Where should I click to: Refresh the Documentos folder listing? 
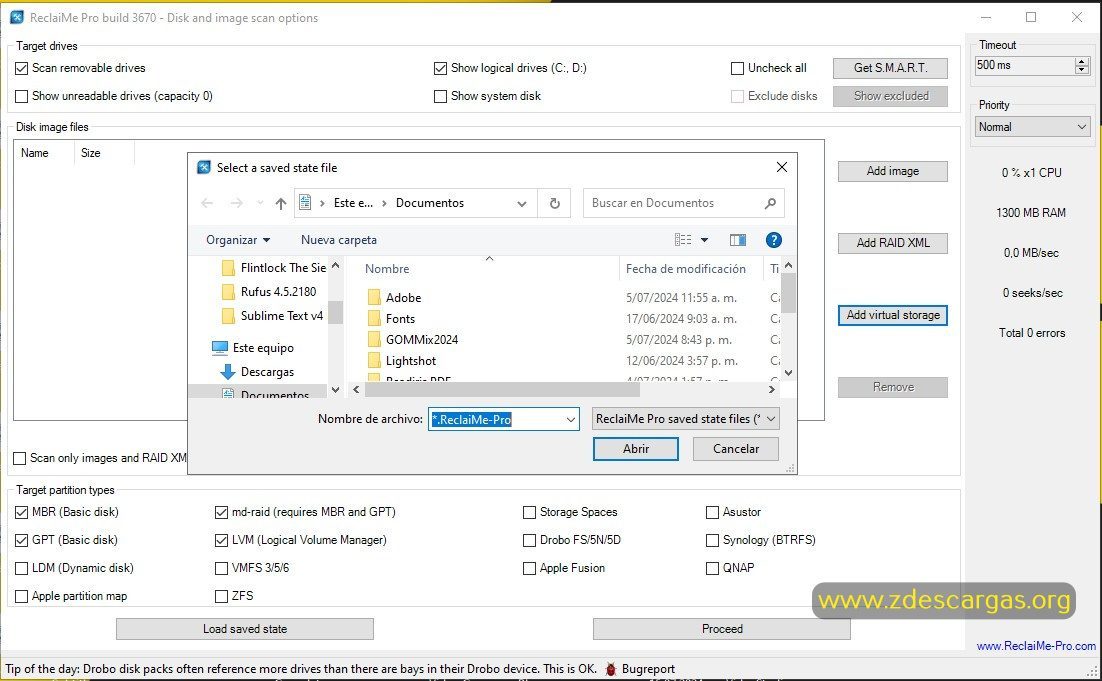pos(555,203)
